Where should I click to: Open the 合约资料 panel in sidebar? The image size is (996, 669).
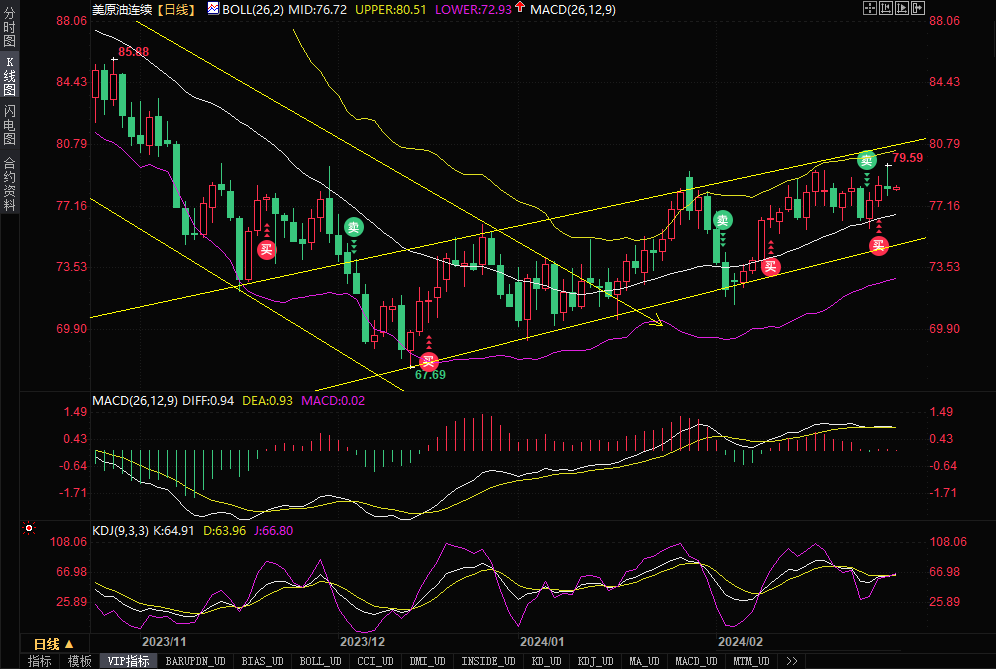(10, 184)
